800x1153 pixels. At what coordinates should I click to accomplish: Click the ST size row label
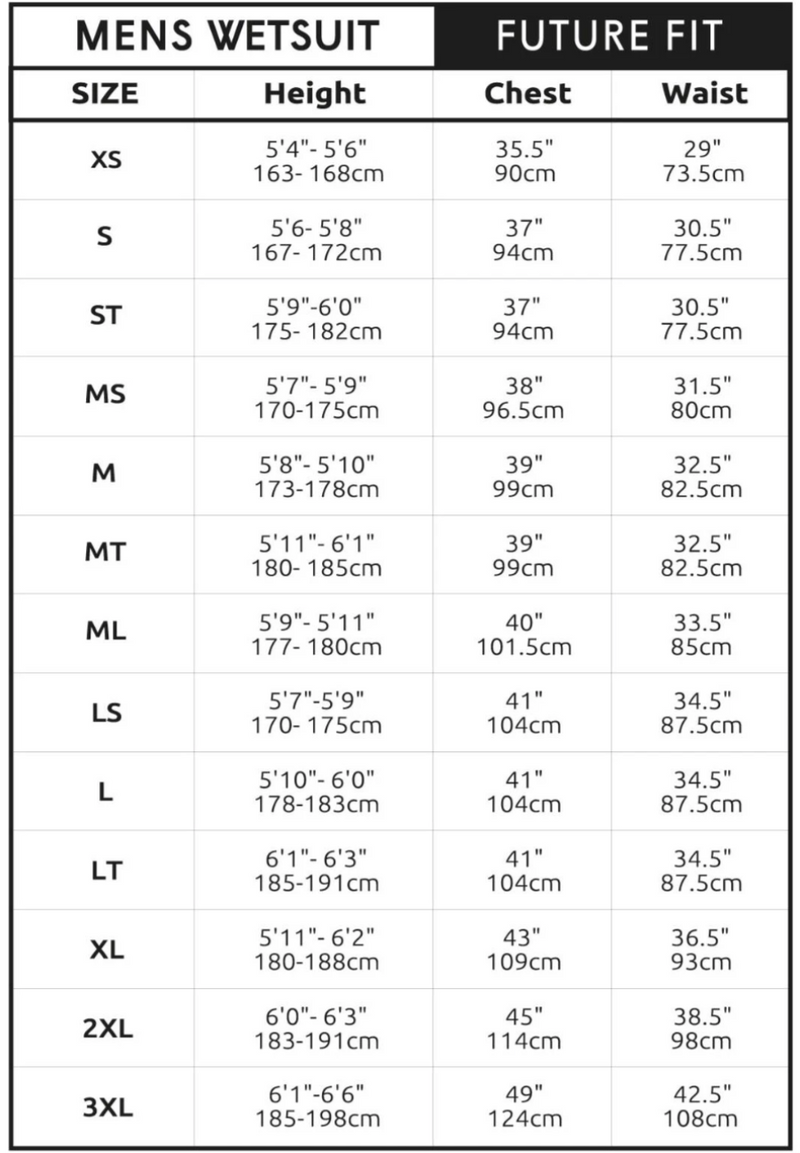point(105,316)
